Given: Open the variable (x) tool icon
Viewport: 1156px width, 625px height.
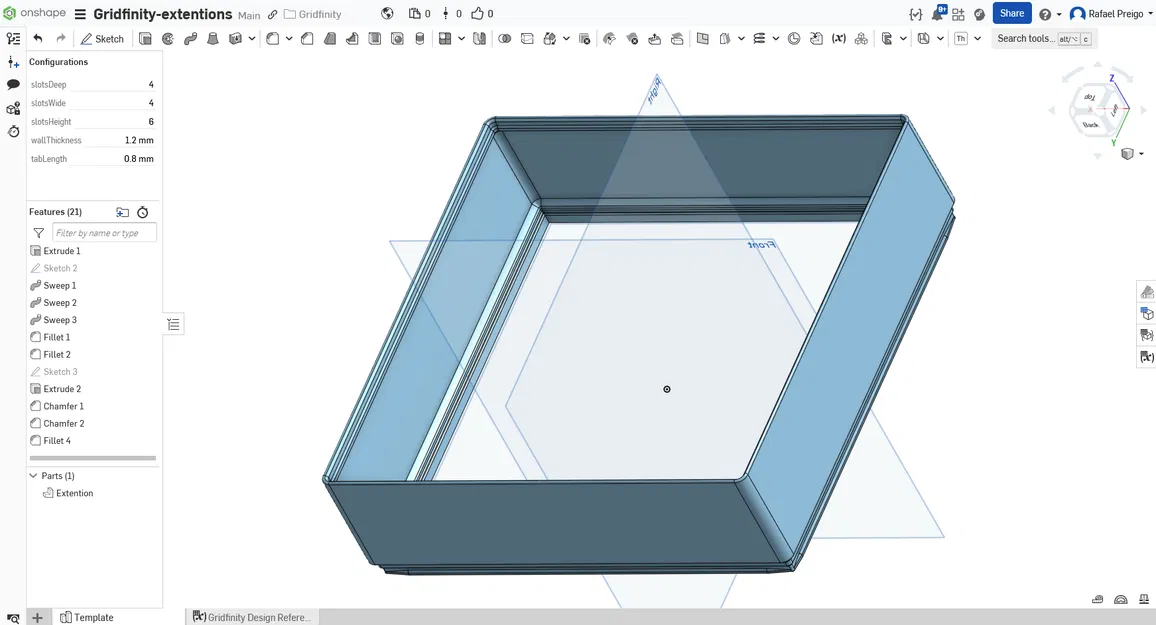Looking at the screenshot, I should click(x=838, y=39).
